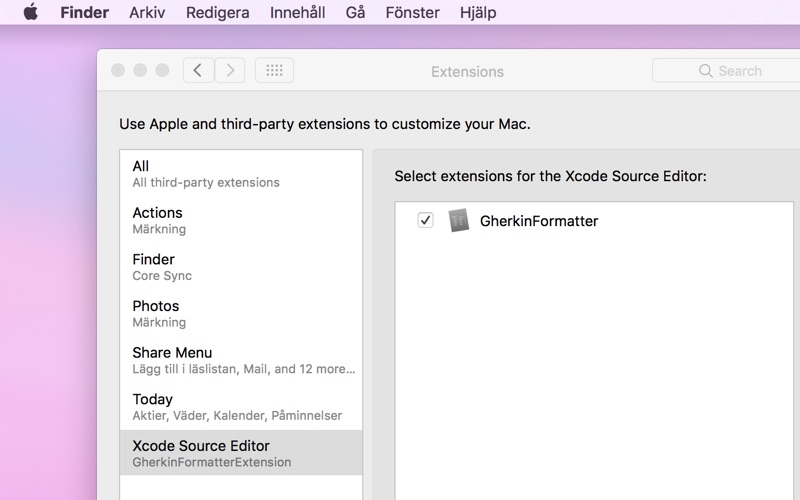Select the Today category
Screen dimensions: 800x500
coord(241,407)
